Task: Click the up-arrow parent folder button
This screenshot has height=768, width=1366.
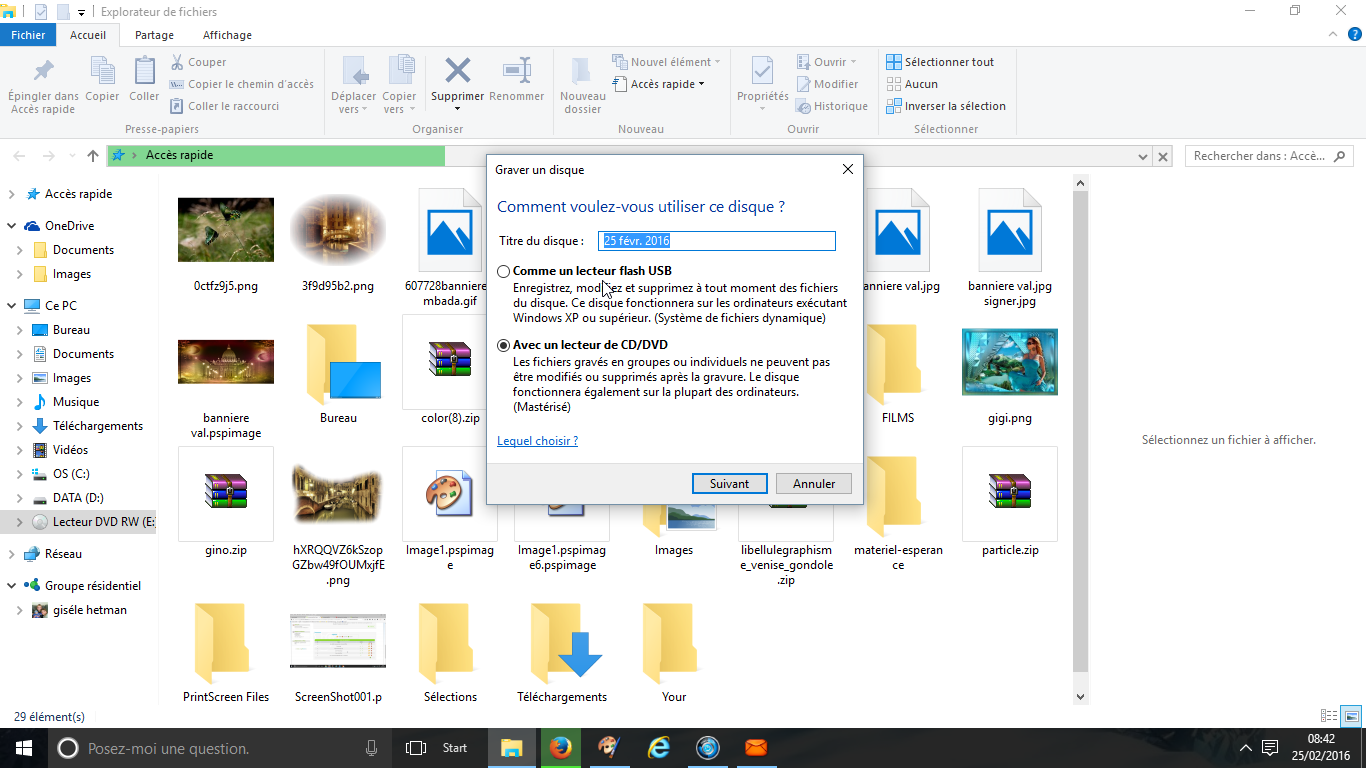Action: tap(93, 156)
